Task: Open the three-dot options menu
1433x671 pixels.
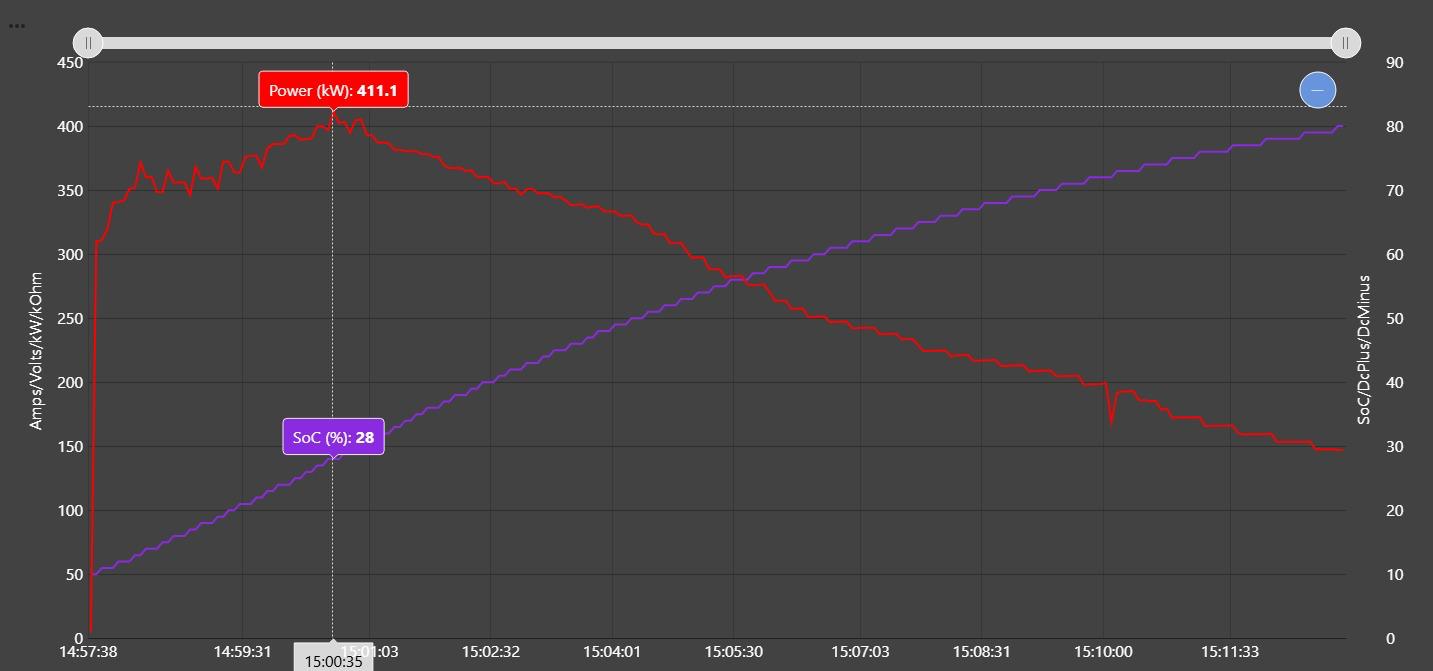Action: point(17,26)
